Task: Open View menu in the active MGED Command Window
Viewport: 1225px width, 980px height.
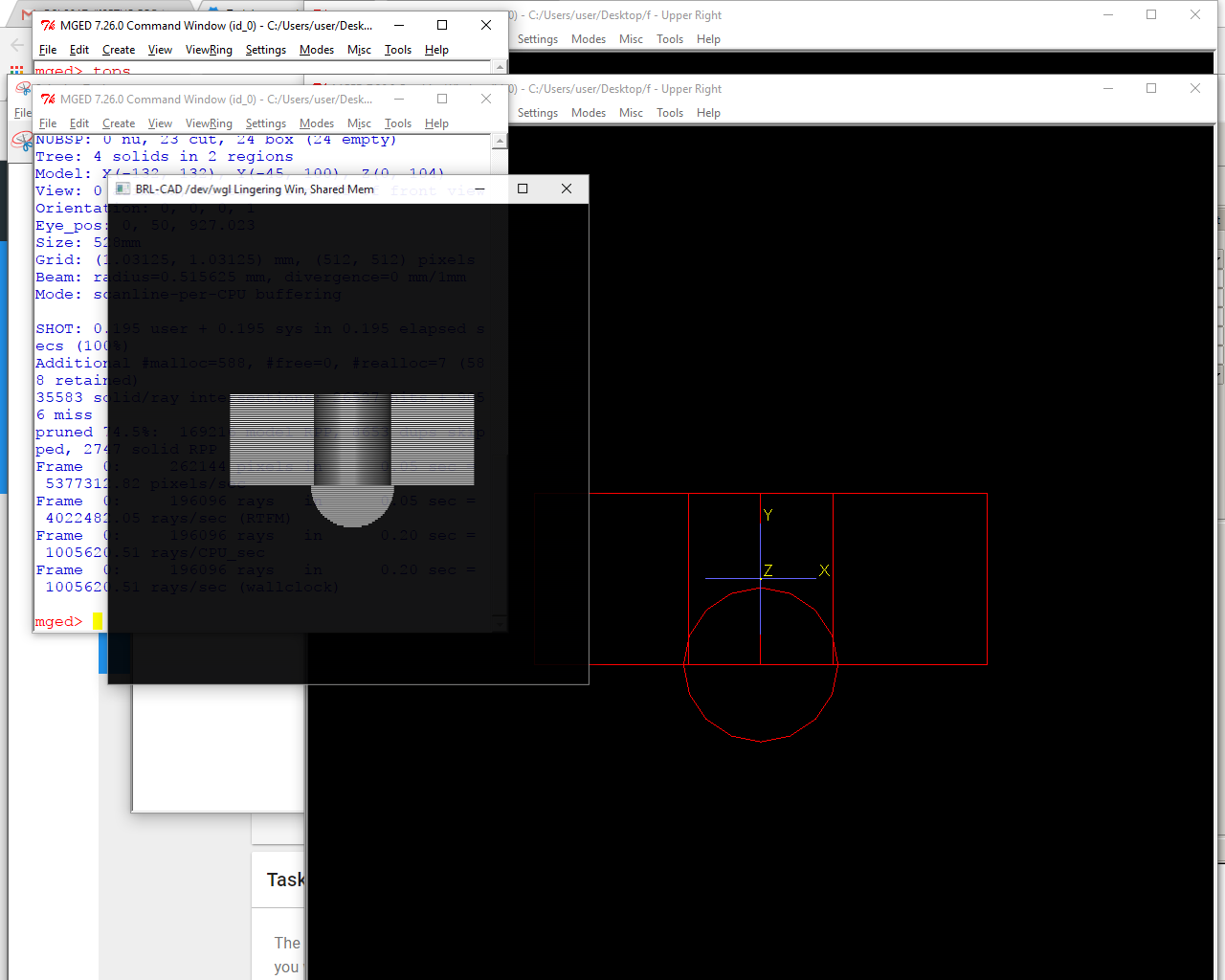Action: pyautogui.click(x=160, y=50)
